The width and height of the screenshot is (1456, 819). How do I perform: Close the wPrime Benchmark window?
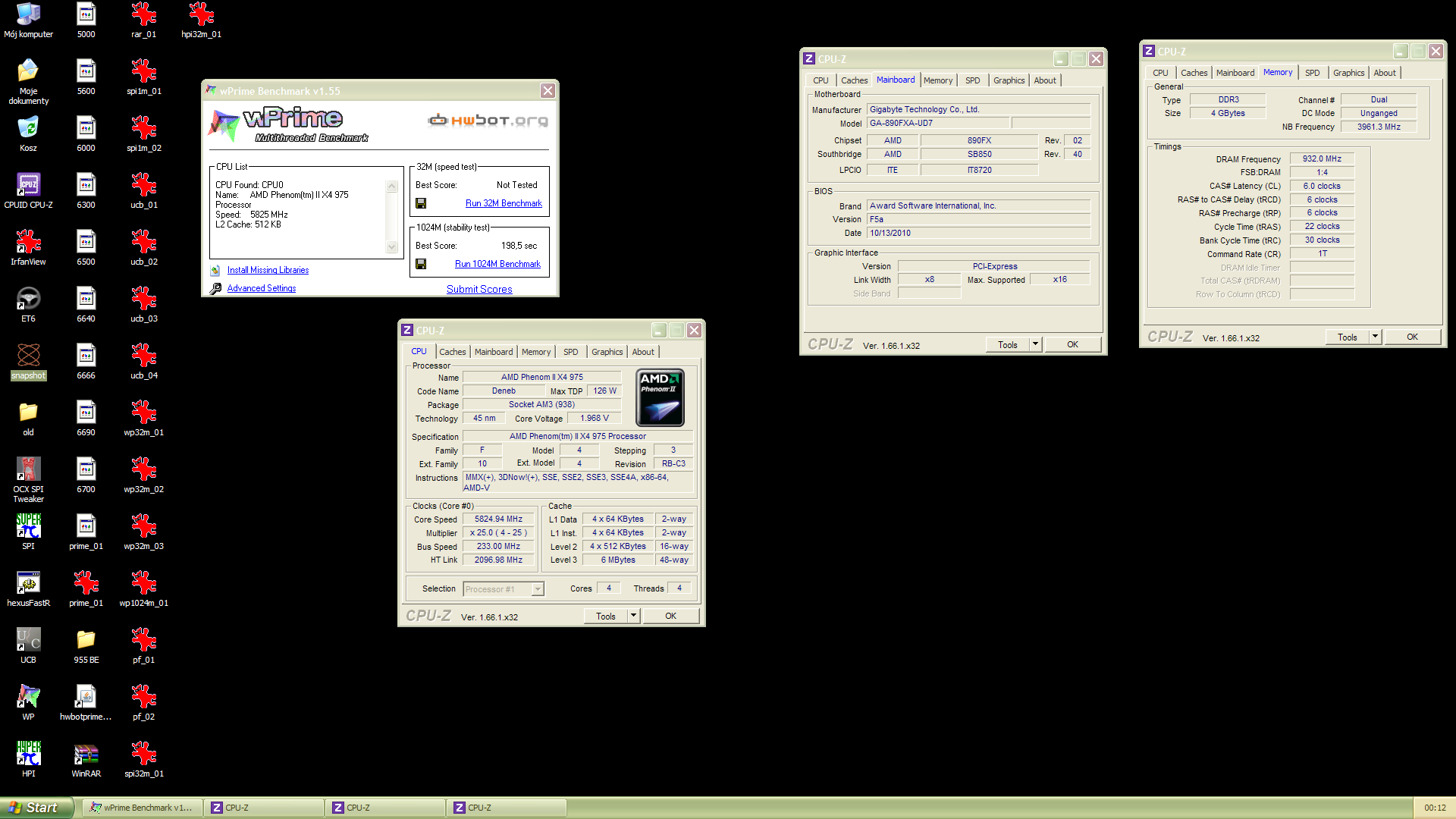(548, 91)
